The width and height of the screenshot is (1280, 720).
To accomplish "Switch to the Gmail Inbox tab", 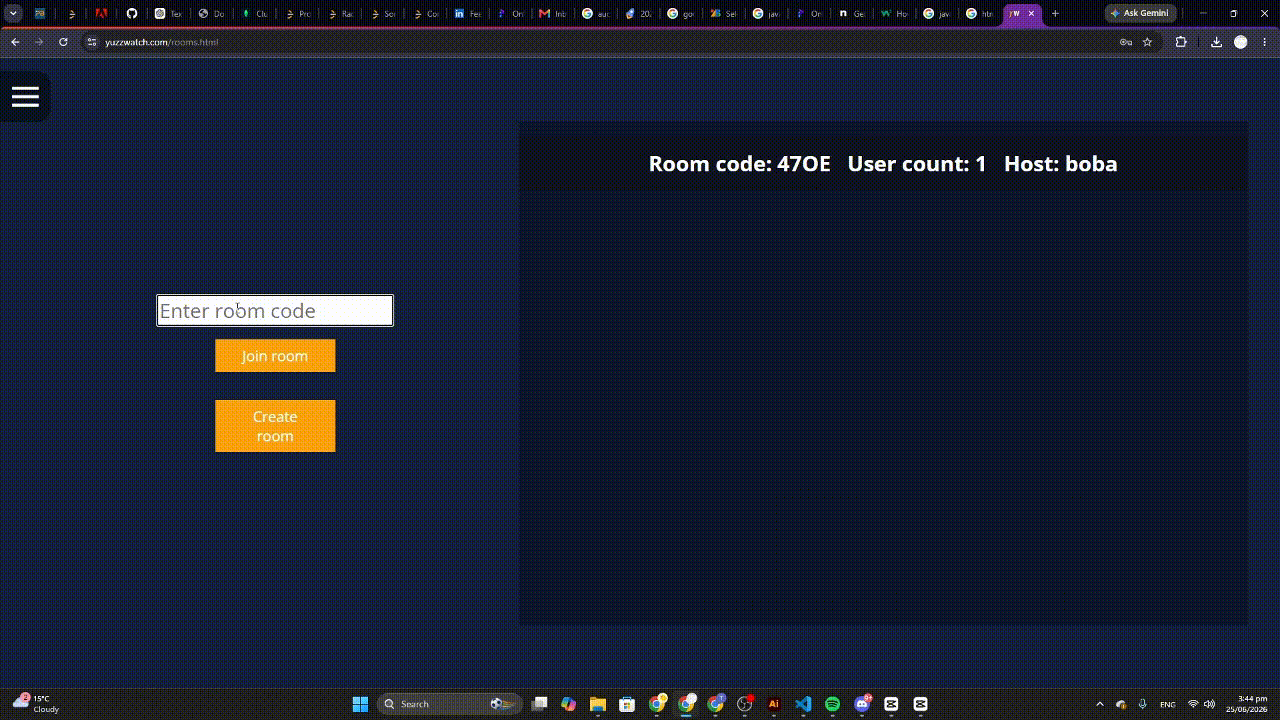I will (552, 13).
